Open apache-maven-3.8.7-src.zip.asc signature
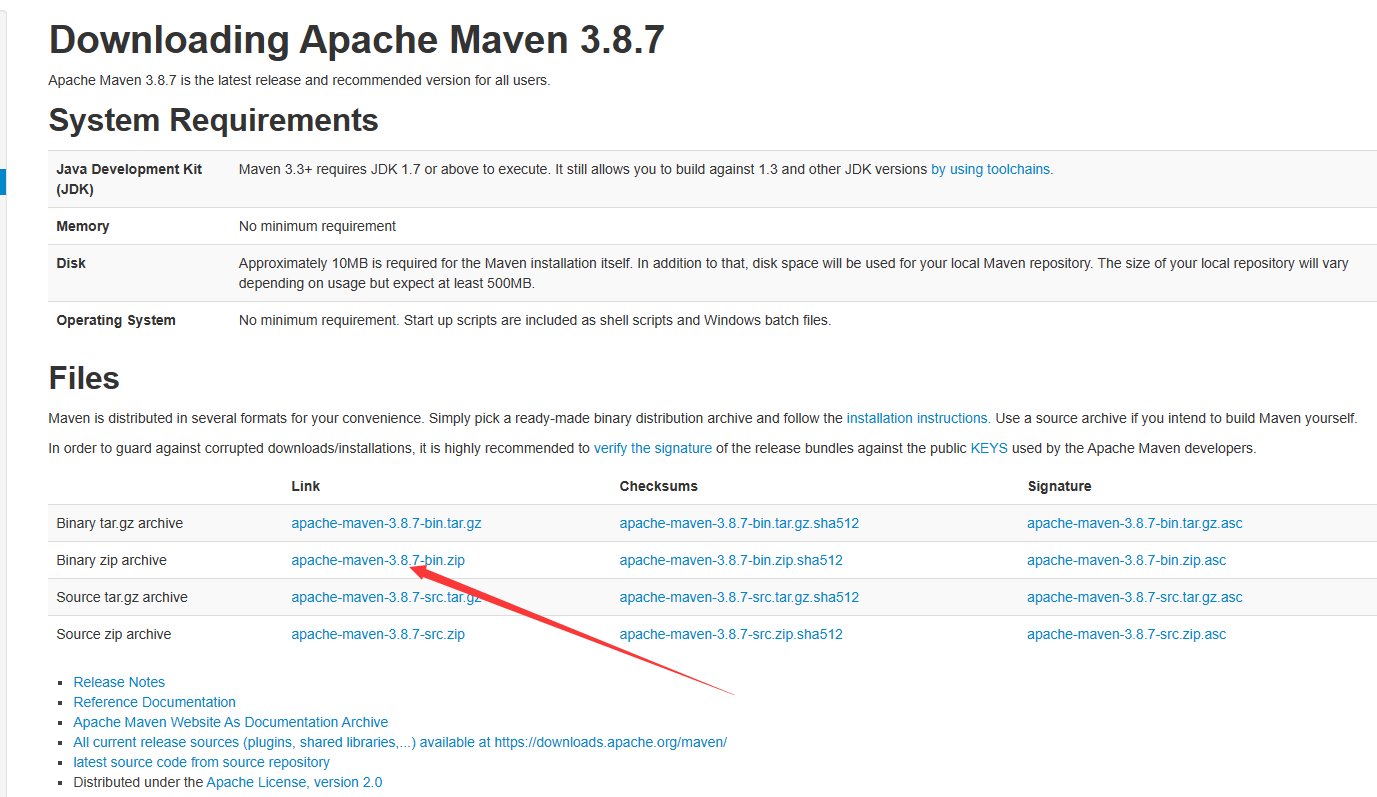The height and width of the screenshot is (797, 1377). tap(1126, 634)
